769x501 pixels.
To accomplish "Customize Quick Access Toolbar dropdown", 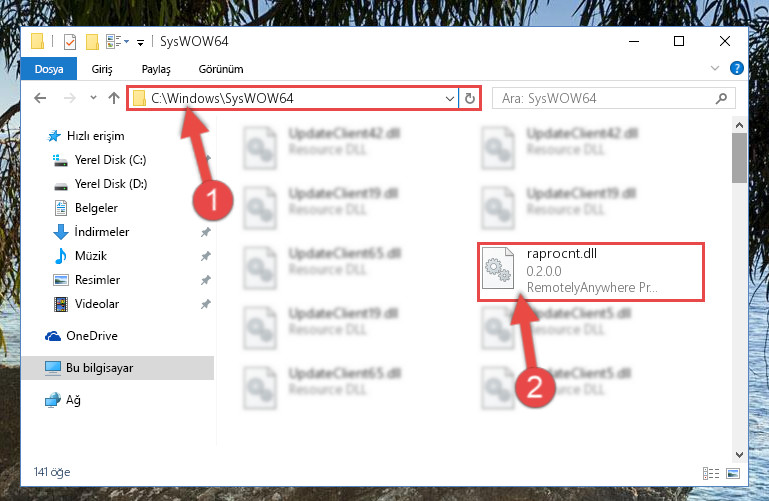I will [140, 43].
